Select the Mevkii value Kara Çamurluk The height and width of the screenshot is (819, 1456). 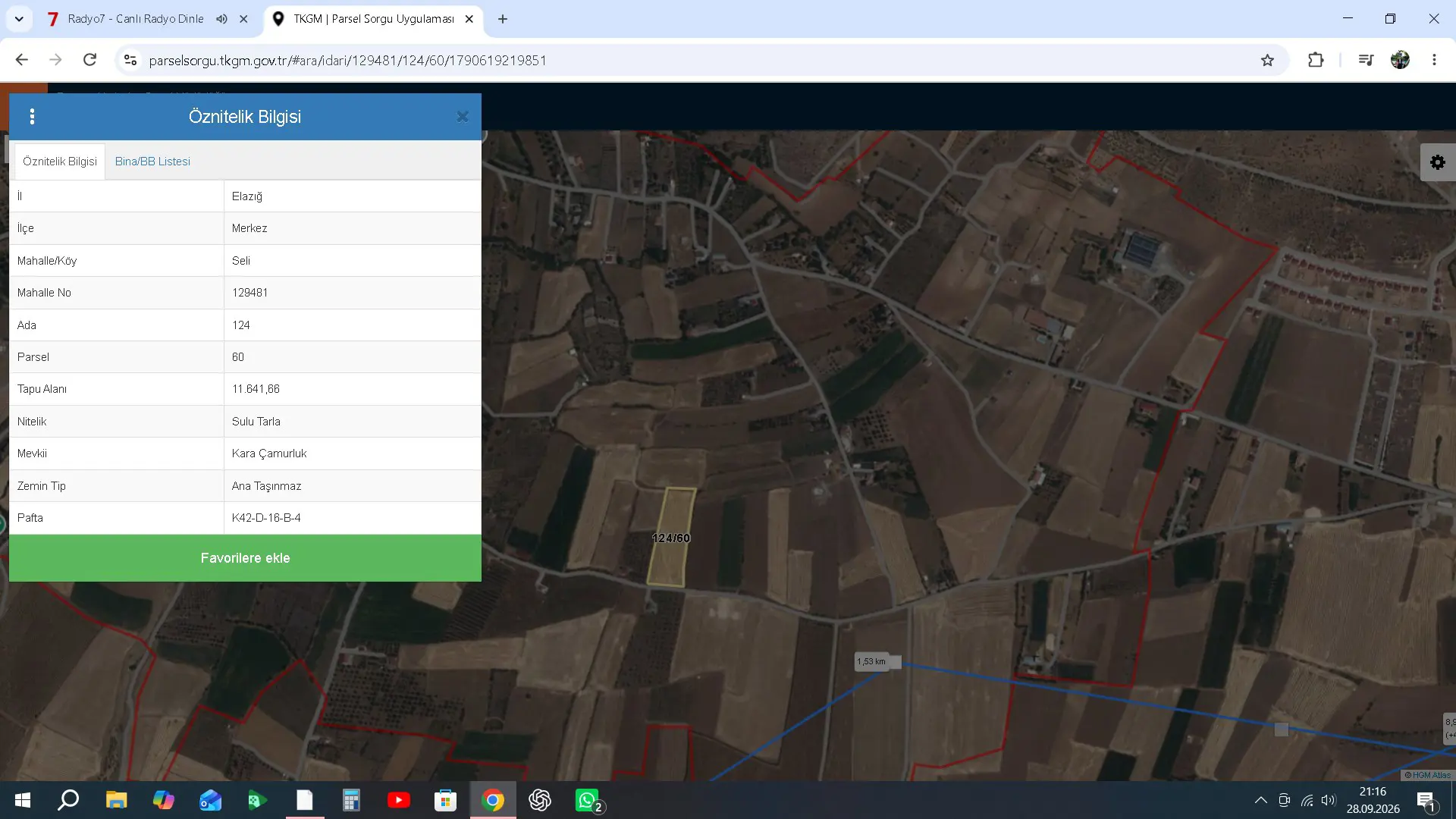pyautogui.click(x=269, y=453)
